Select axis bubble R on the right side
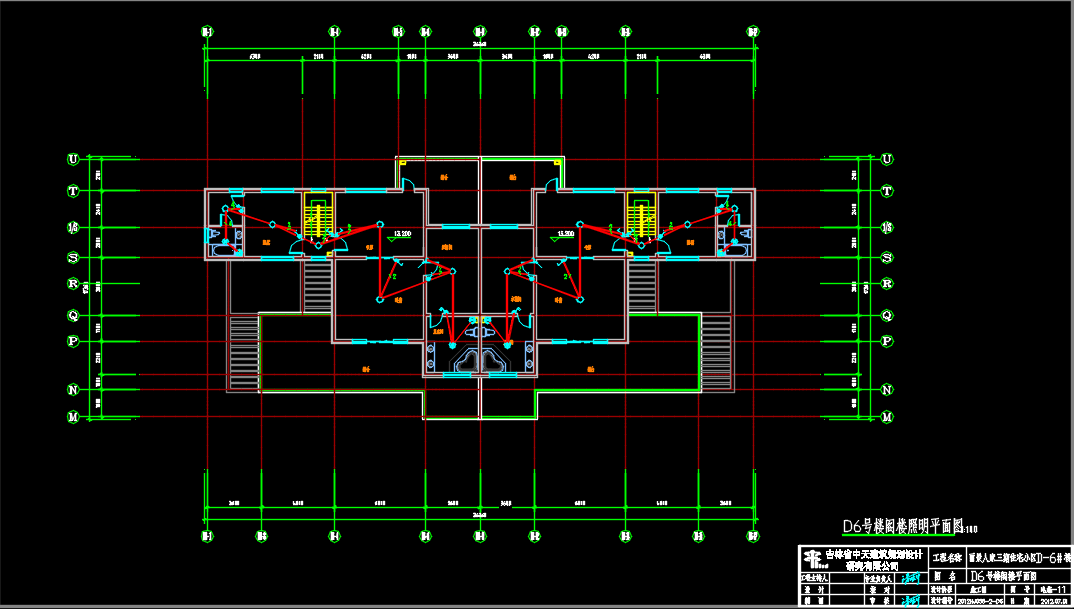The height and width of the screenshot is (609, 1074). point(888,283)
